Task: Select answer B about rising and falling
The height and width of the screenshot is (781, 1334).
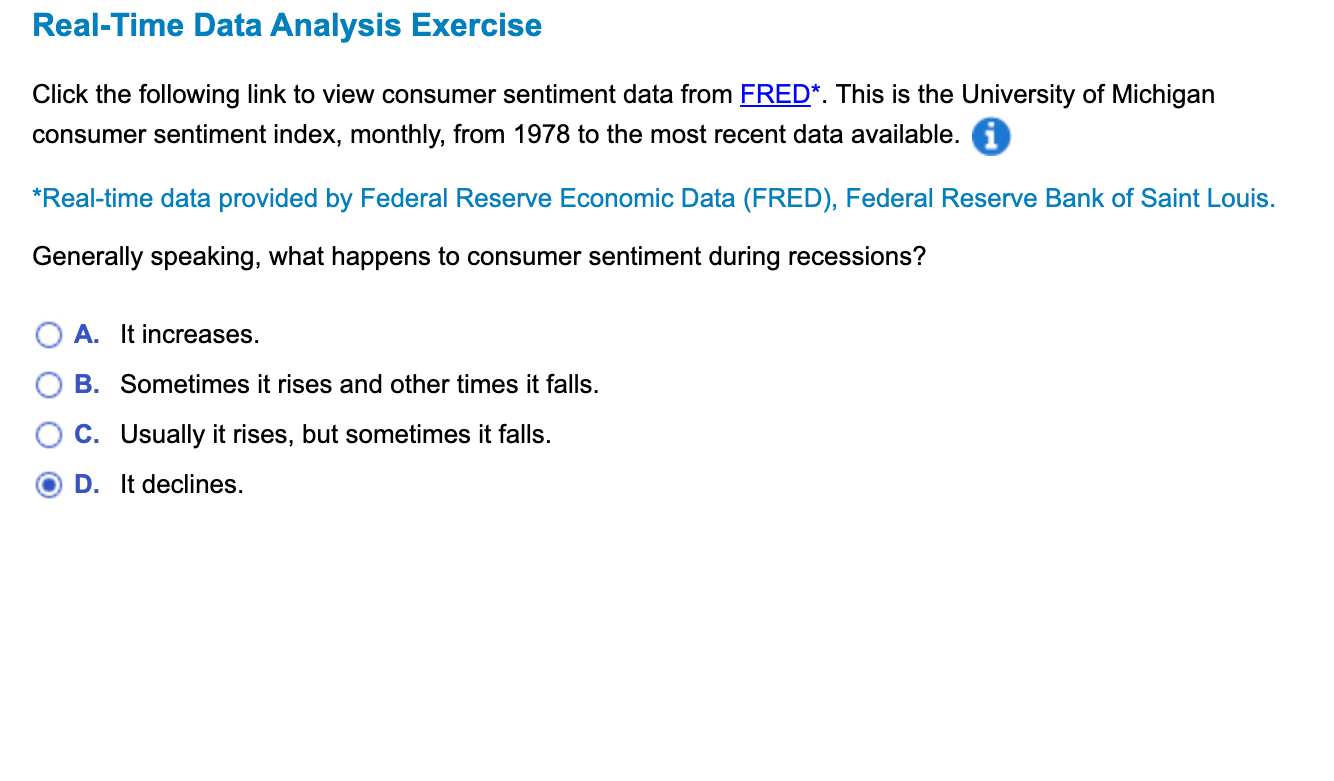Action: (48, 385)
